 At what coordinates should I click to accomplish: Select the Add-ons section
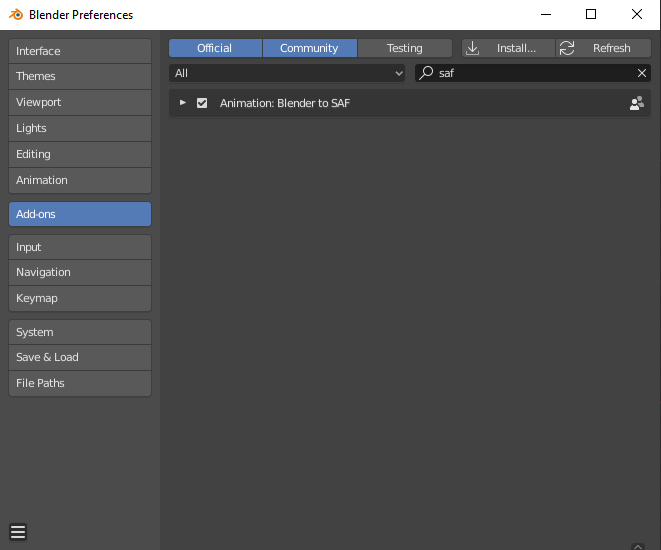80,214
